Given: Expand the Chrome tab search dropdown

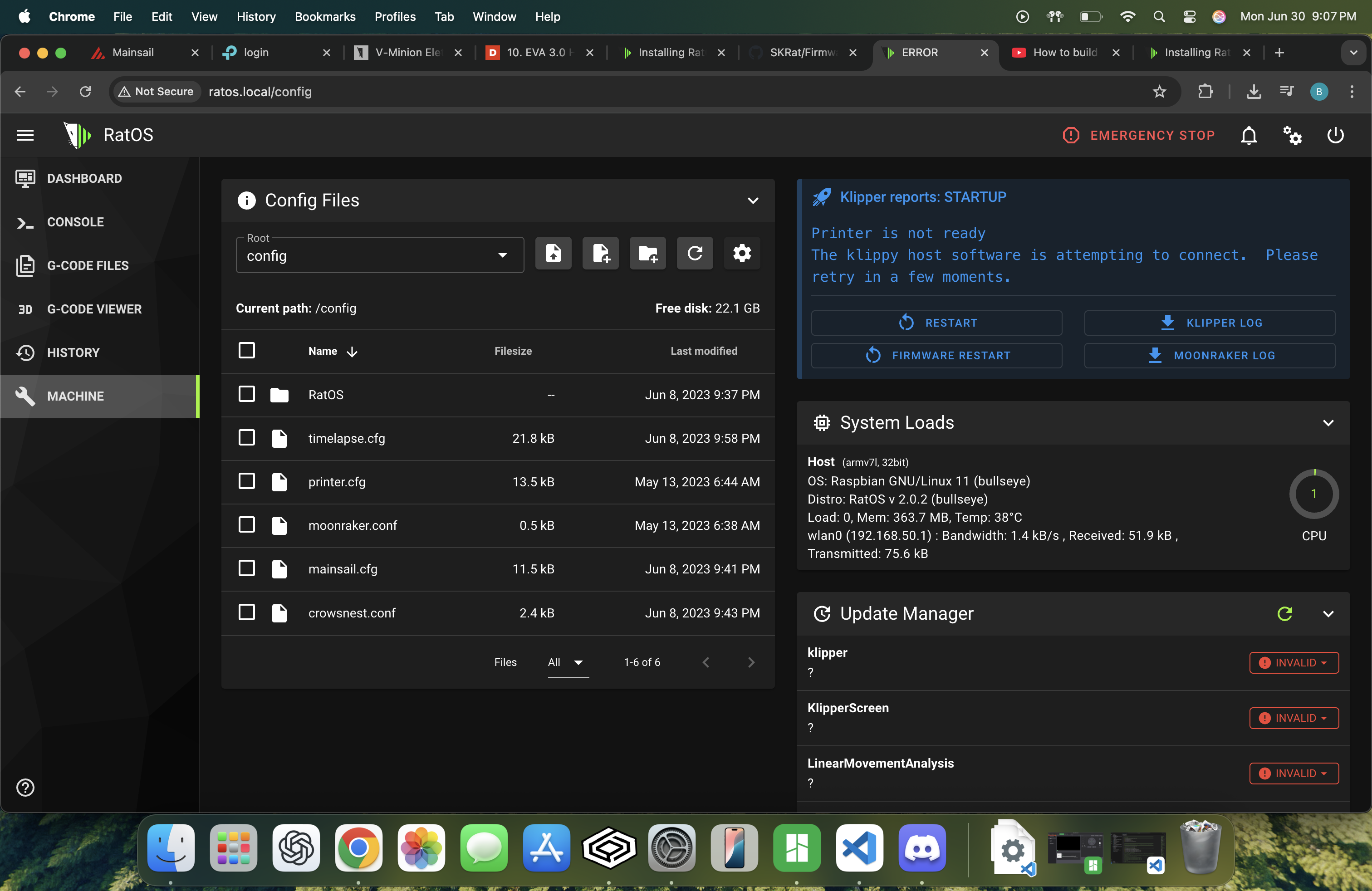Looking at the screenshot, I should (x=1353, y=53).
